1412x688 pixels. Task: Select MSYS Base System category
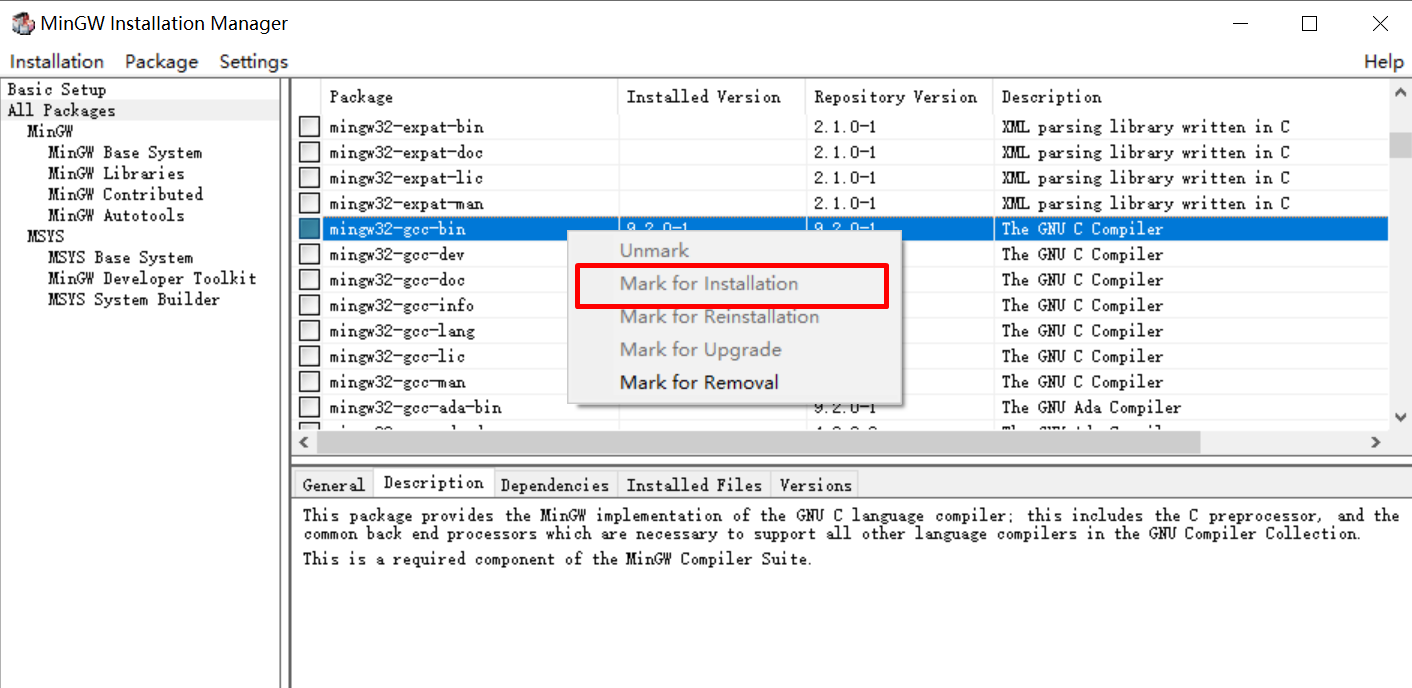(121, 258)
